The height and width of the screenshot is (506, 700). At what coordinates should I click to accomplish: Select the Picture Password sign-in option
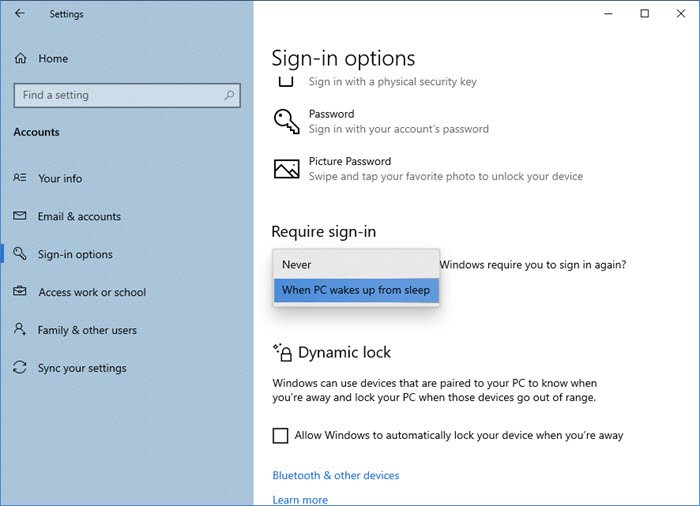pos(349,161)
